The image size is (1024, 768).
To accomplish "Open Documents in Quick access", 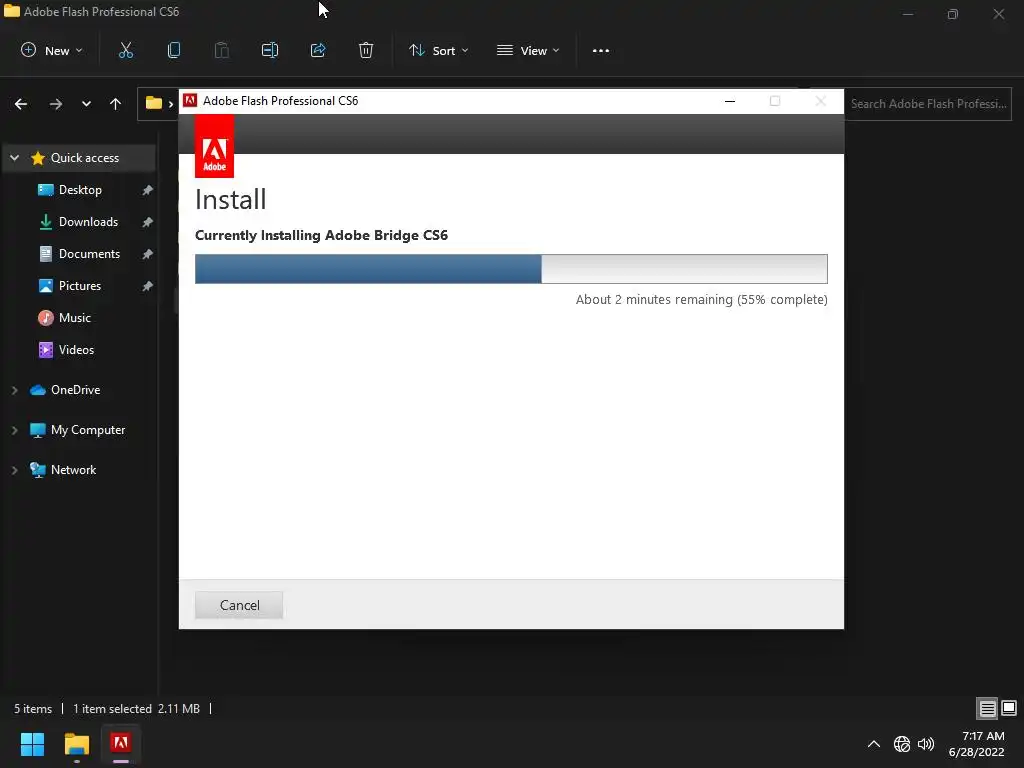I will (x=89, y=254).
